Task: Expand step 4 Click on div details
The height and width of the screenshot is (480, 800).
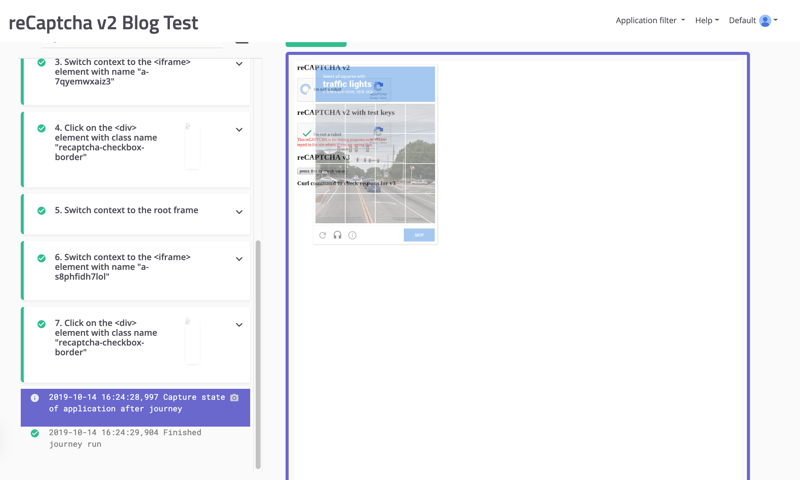Action: (x=239, y=130)
